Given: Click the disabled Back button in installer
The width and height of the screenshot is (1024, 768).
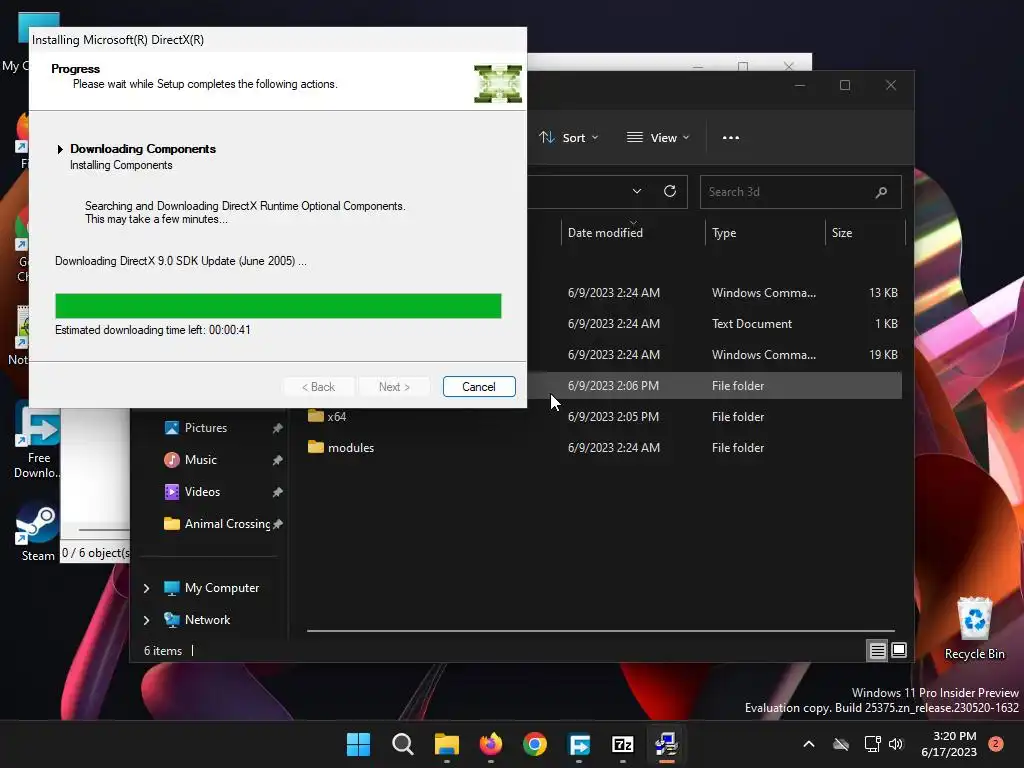Looking at the screenshot, I should point(318,387).
